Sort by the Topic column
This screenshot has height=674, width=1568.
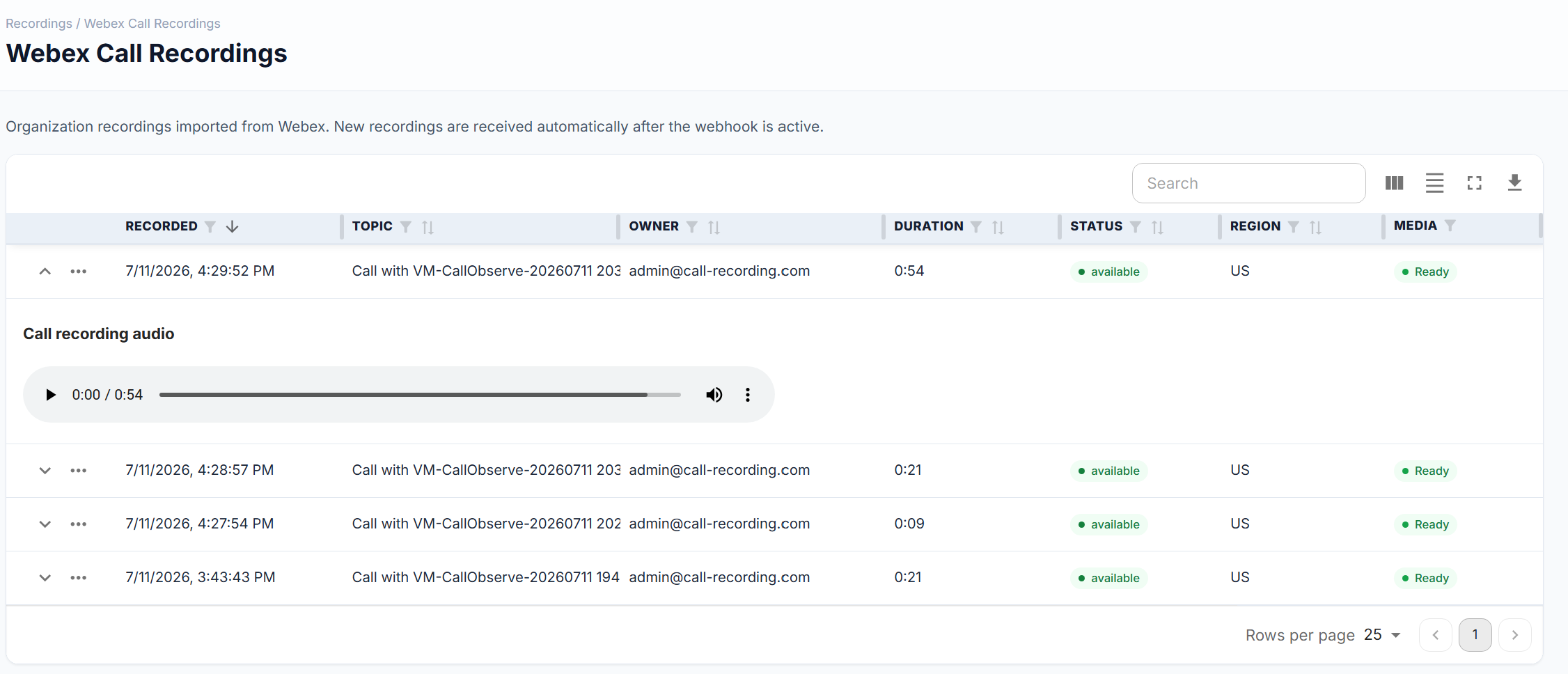click(428, 227)
